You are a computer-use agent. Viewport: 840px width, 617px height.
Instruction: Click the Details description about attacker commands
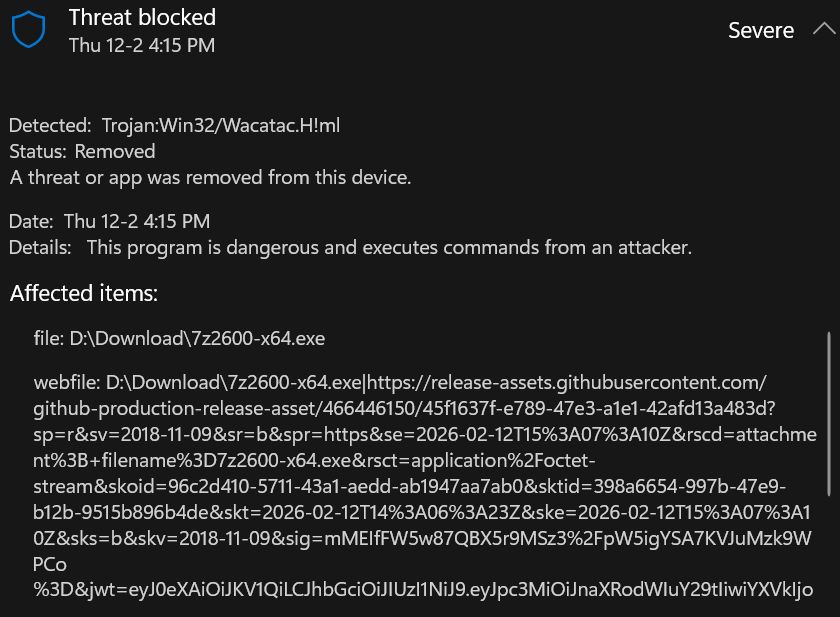[x=388, y=247]
